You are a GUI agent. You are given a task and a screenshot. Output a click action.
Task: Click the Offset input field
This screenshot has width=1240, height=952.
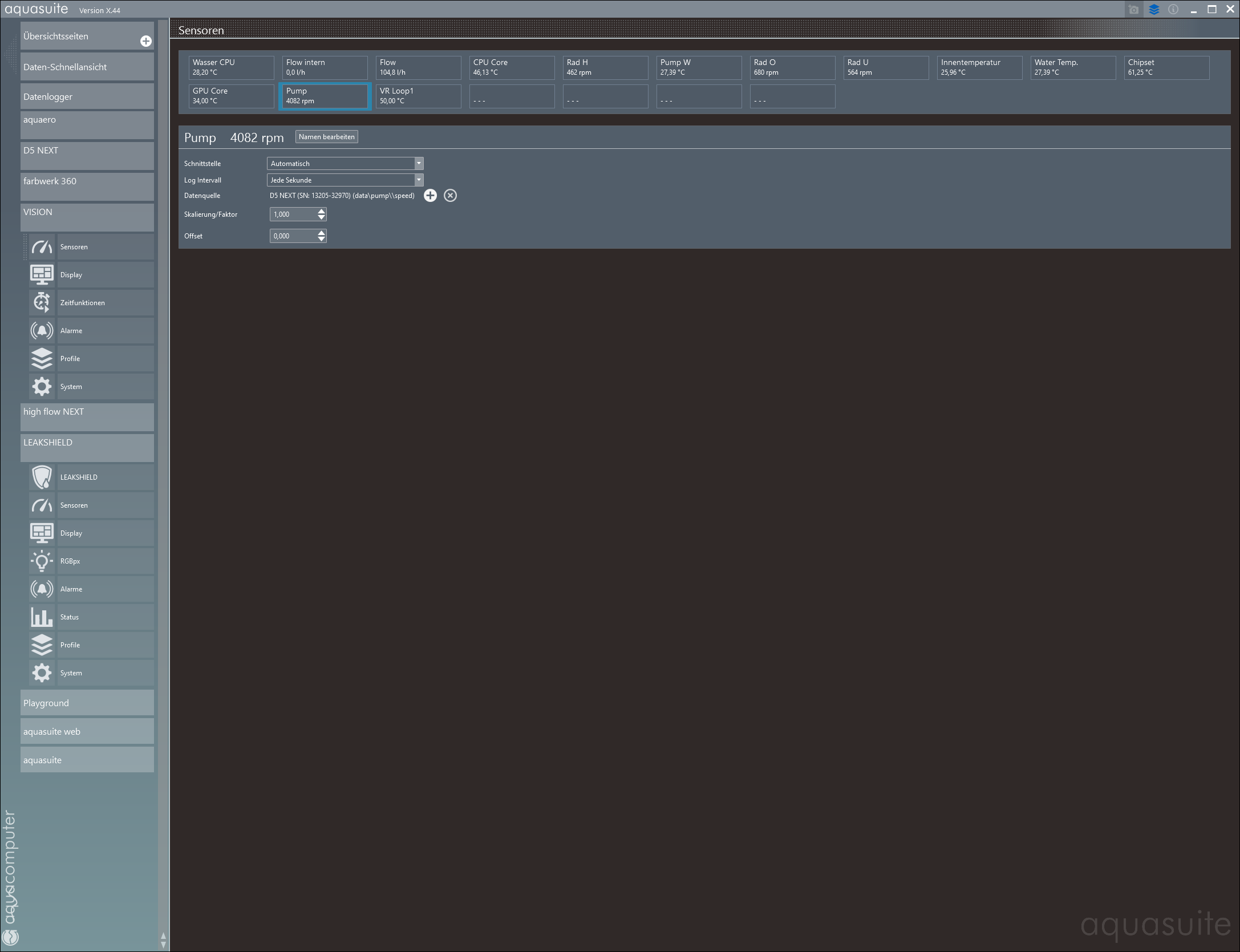pyautogui.click(x=293, y=236)
